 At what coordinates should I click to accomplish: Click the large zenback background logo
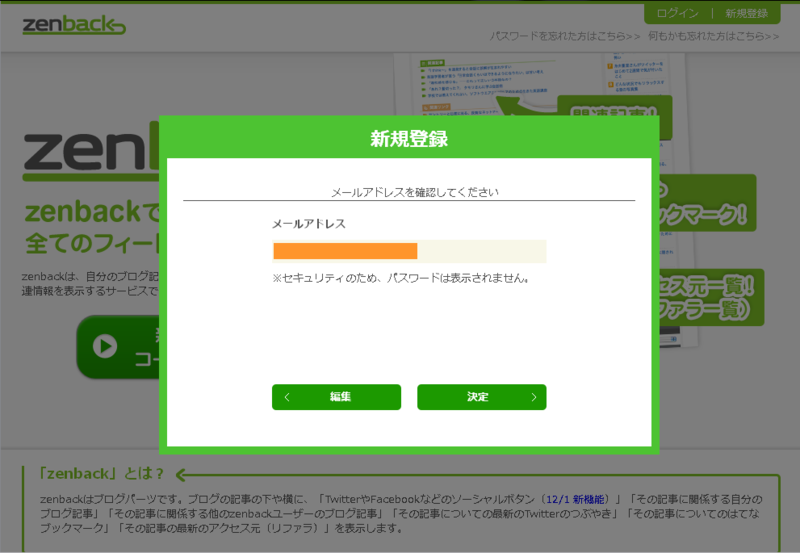point(92,152)
